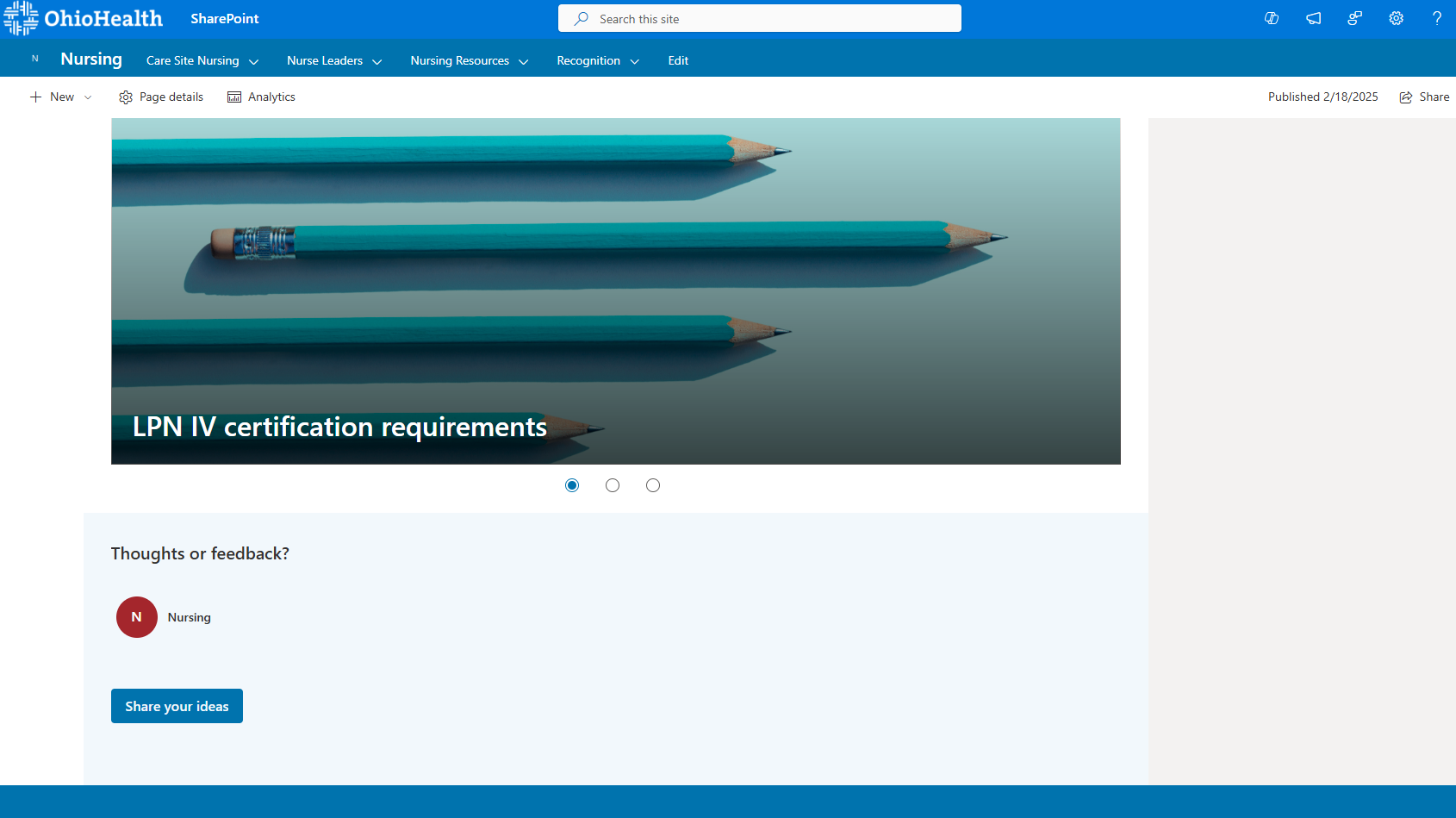Select the third carousel slide indicator
1456x818 pixels.
(653, 485)
